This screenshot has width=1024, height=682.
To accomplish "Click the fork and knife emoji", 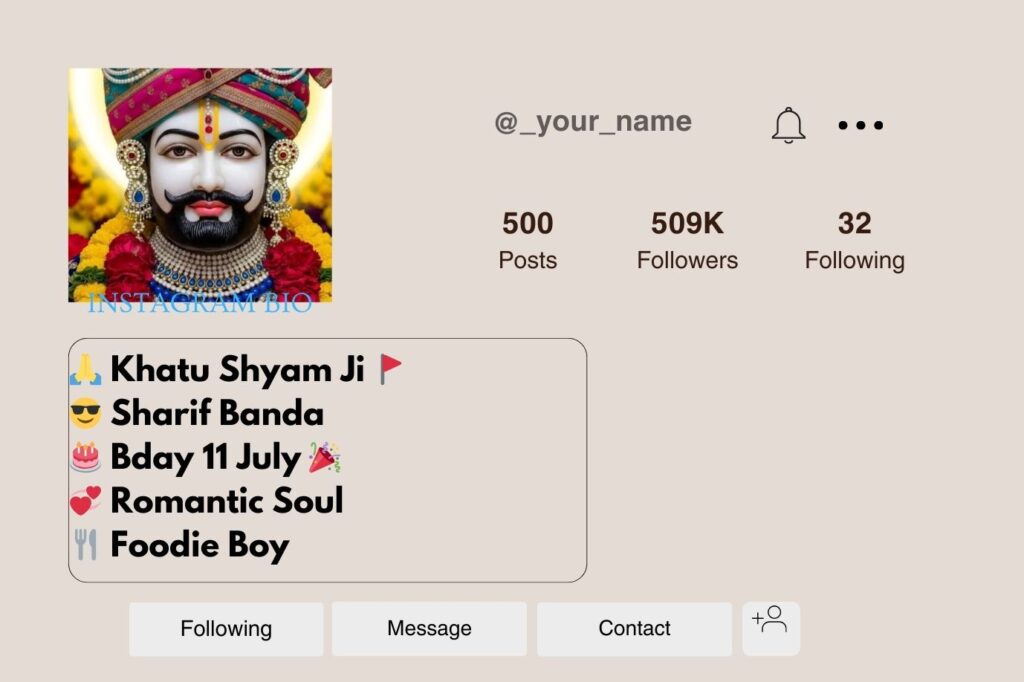I will [x=86, y=545].
